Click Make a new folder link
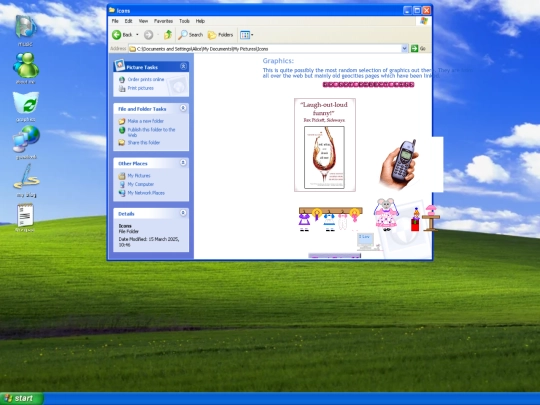Viewport: 540px width, 405px height. pyautogui.click(x=146, y=121)
